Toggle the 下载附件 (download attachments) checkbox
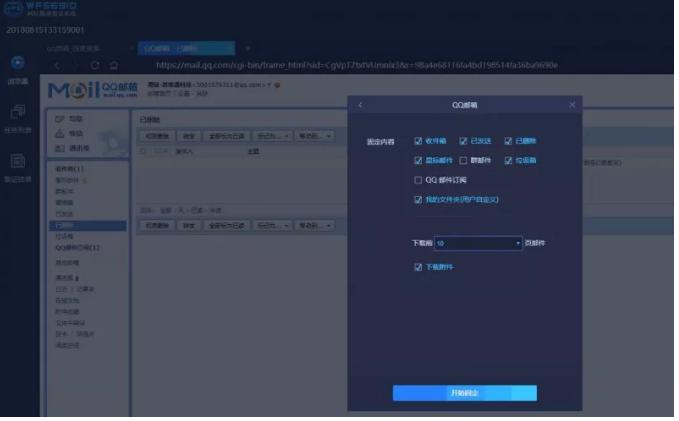Image resolution: width=679 pixels, height=421 pixels. pyautogui.click(x=418, y=267)
